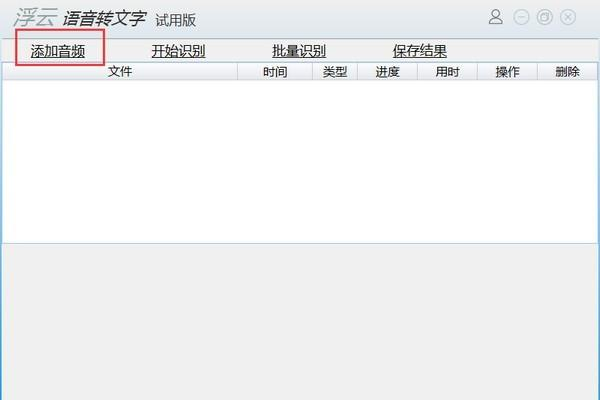
Task: Click the 文件 column header
Action: tap(120, 72)
